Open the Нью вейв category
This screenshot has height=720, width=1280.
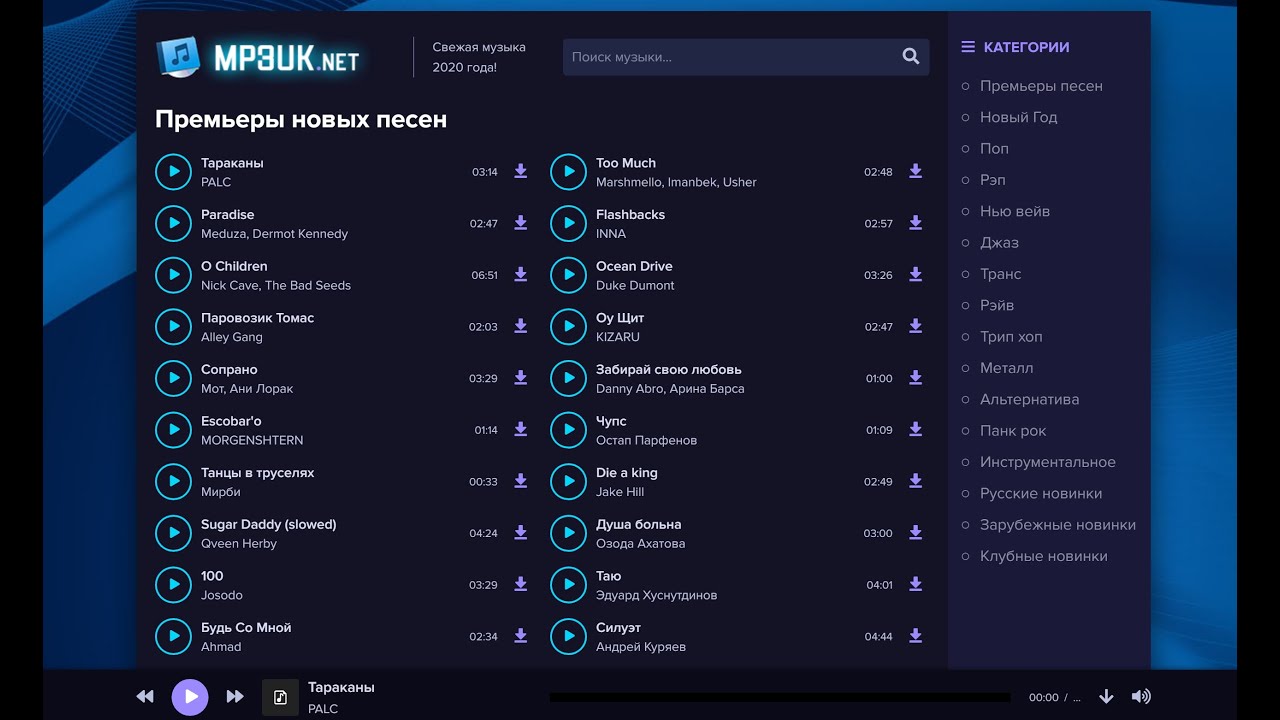pos(1015,211)
